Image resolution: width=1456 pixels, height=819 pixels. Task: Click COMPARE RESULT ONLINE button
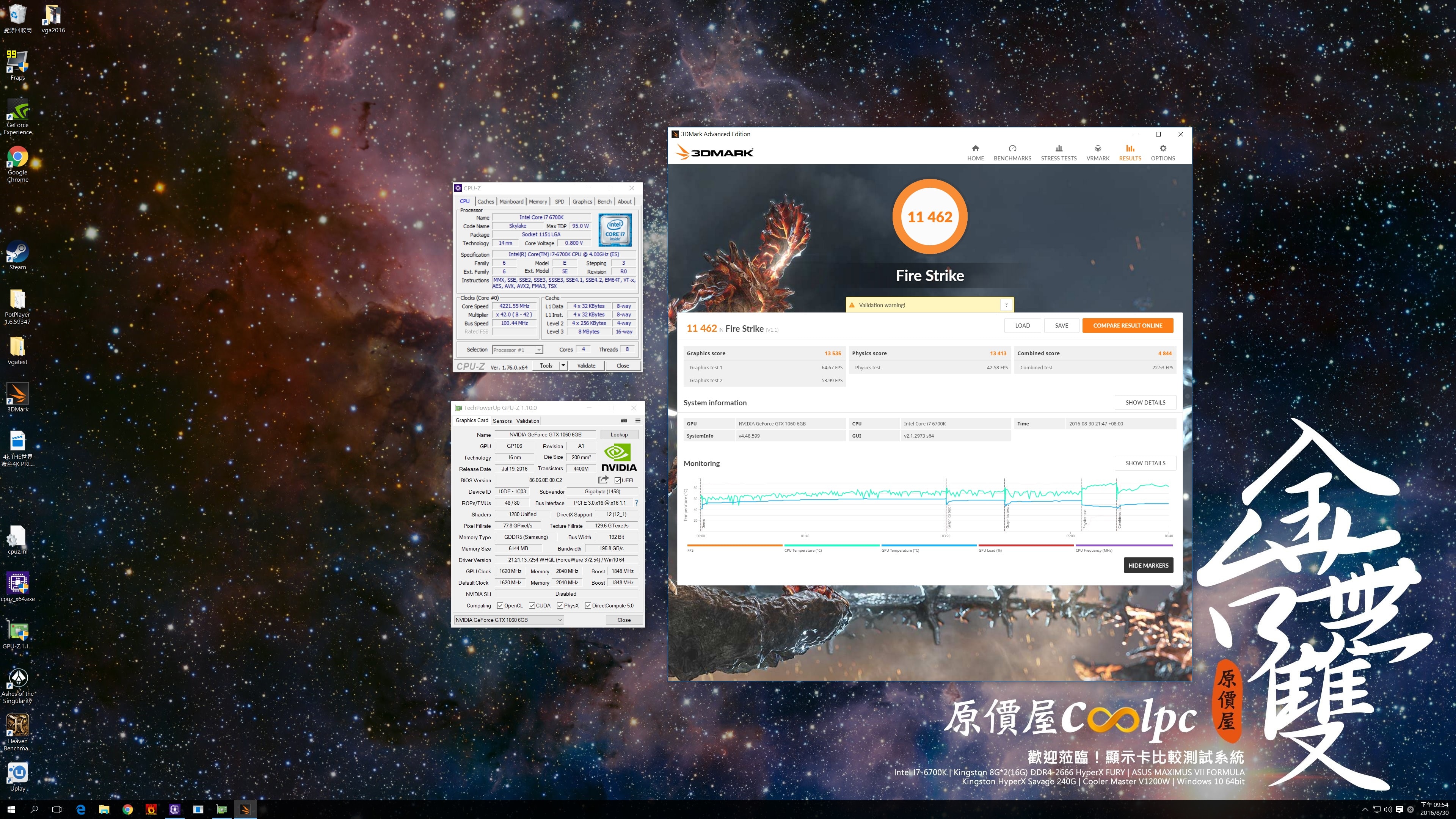point(1128,326)
